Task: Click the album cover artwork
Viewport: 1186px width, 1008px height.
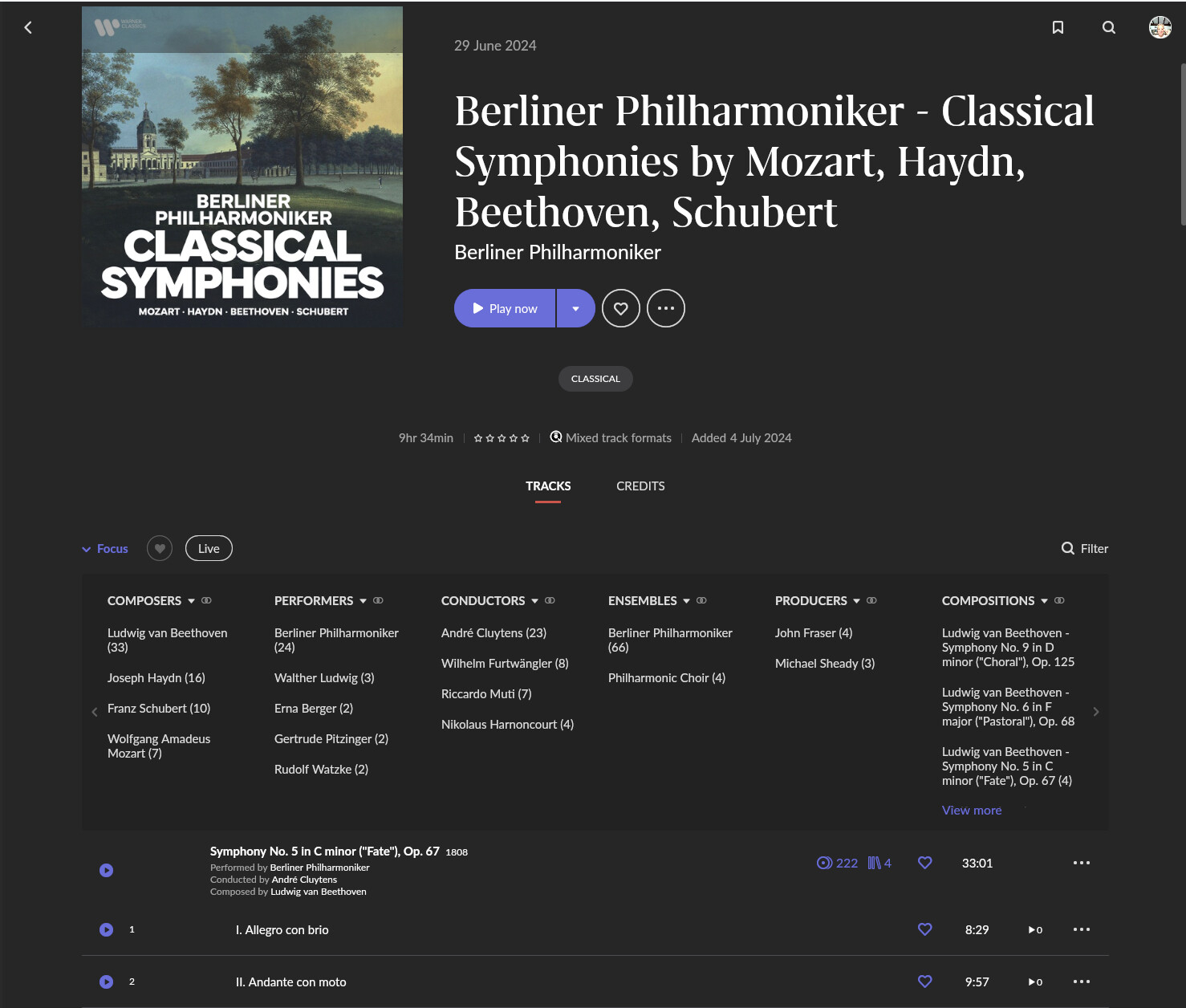Action: point(242,167)
